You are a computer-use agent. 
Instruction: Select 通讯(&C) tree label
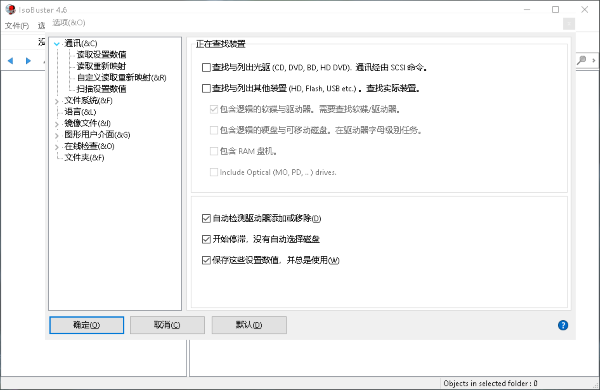(x=81, y=43)
